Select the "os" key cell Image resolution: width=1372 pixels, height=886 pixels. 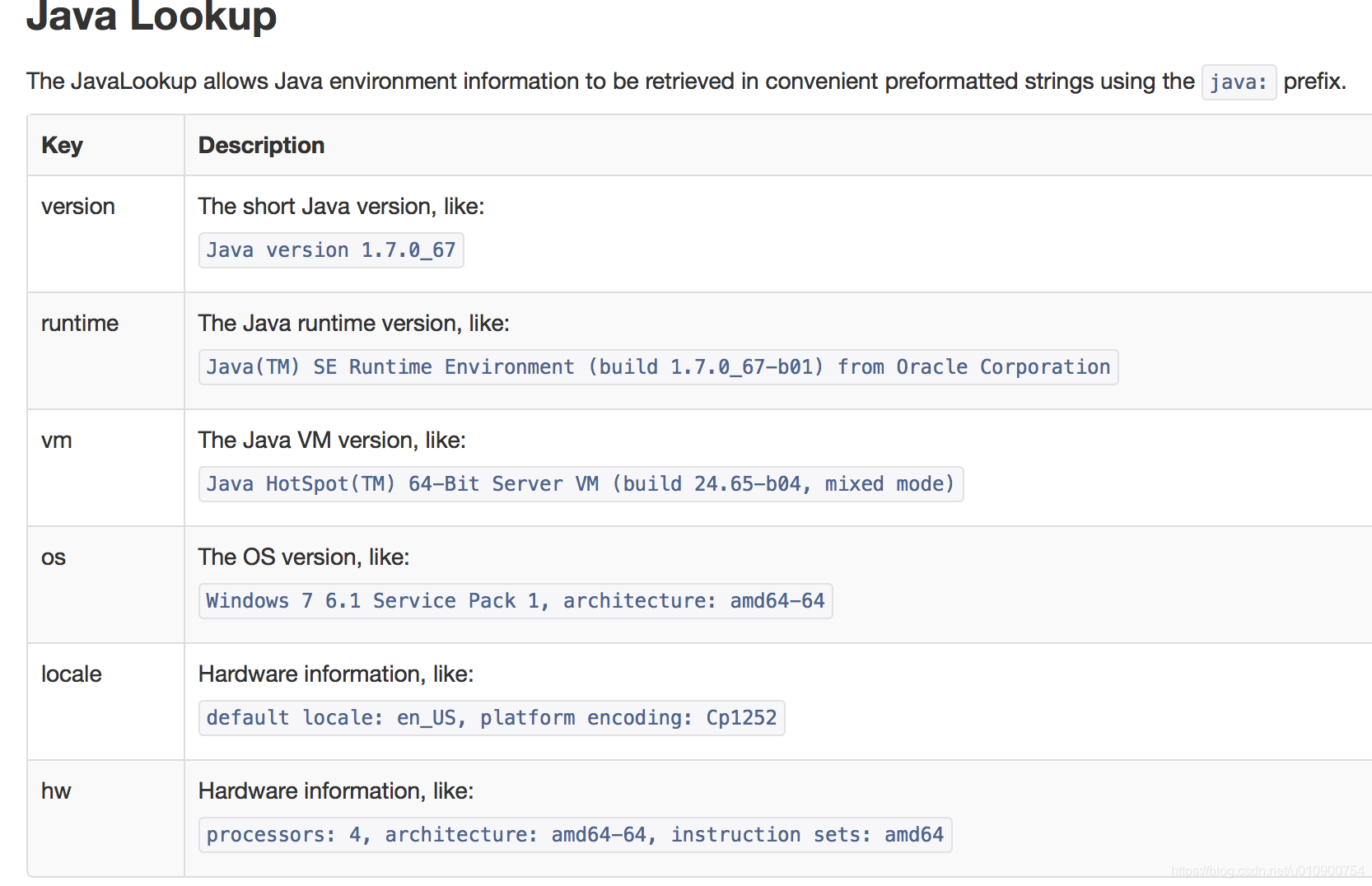54,557
